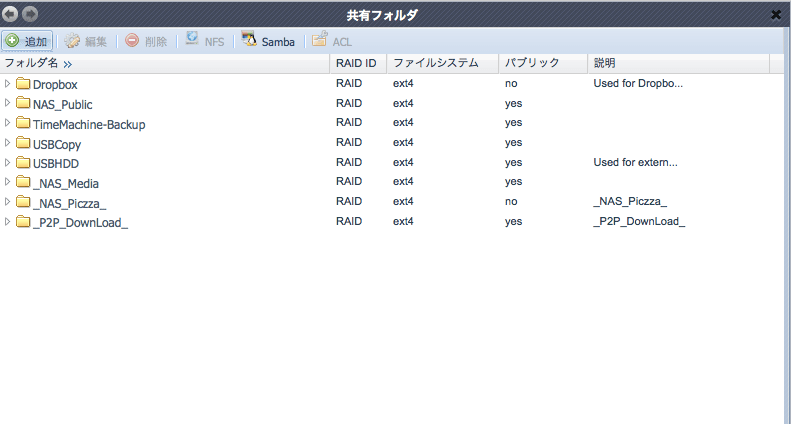Click 'ext4' in the _NAS_Media row
This screenshot has width=791, height=424.
403,181
